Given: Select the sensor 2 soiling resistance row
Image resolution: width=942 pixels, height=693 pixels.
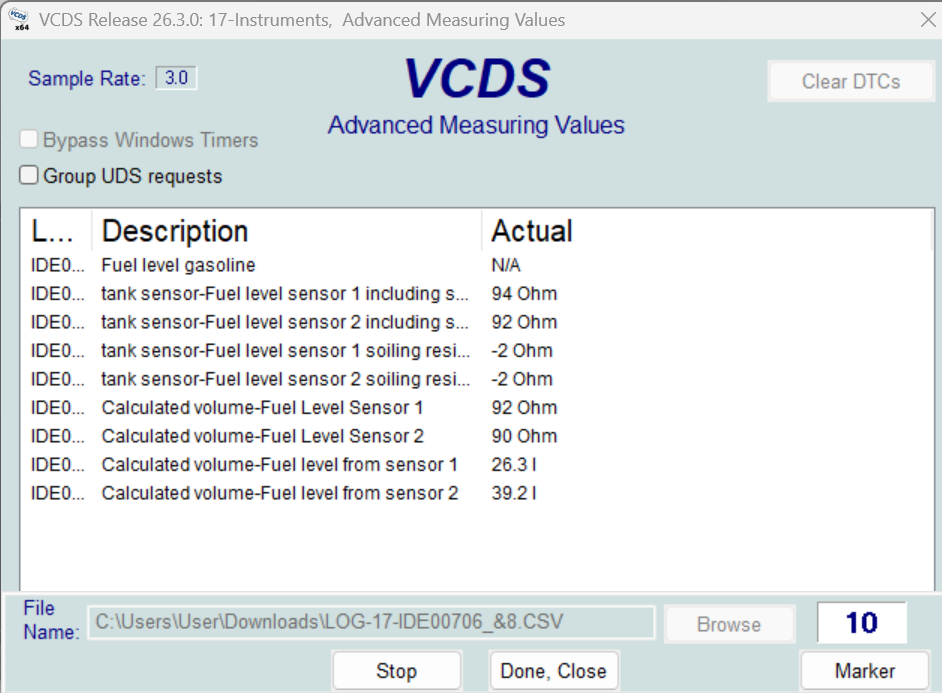Looking at the screenshot, I should pyautogui.click(x=477, y=379).
